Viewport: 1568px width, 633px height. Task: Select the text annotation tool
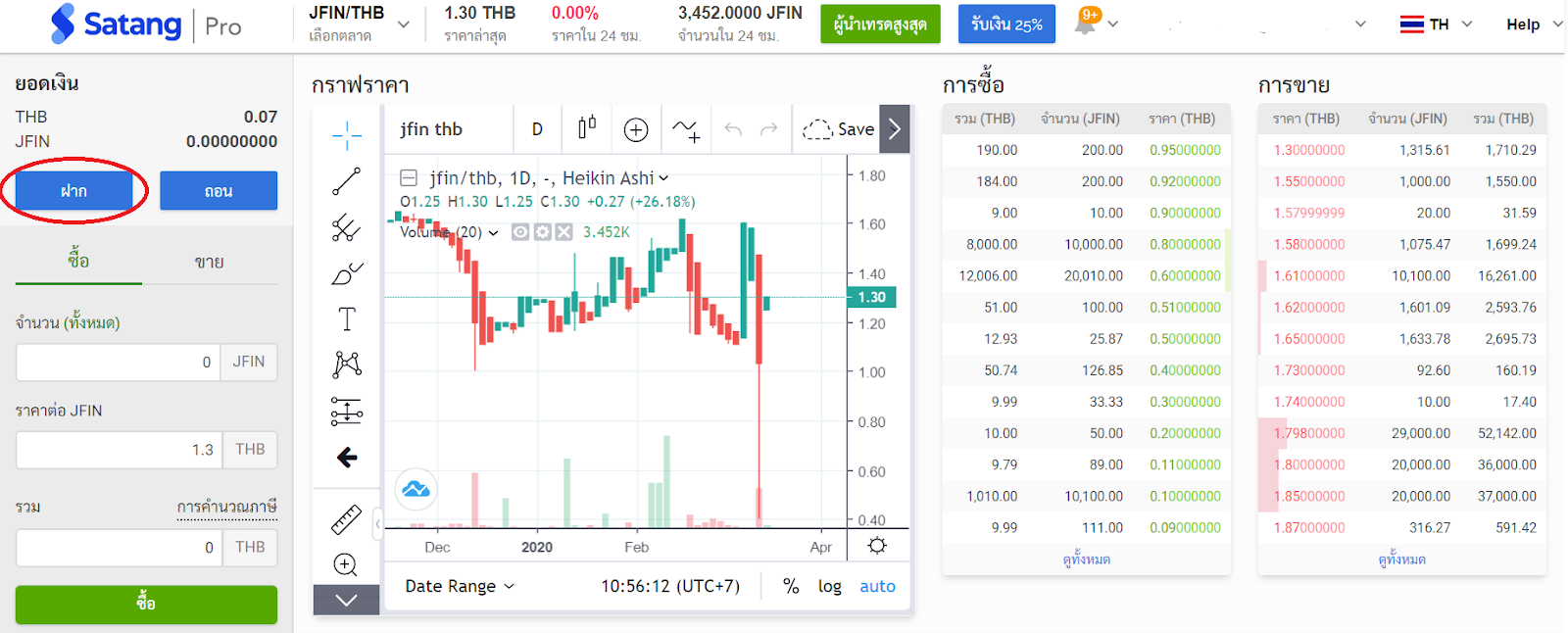346,318
